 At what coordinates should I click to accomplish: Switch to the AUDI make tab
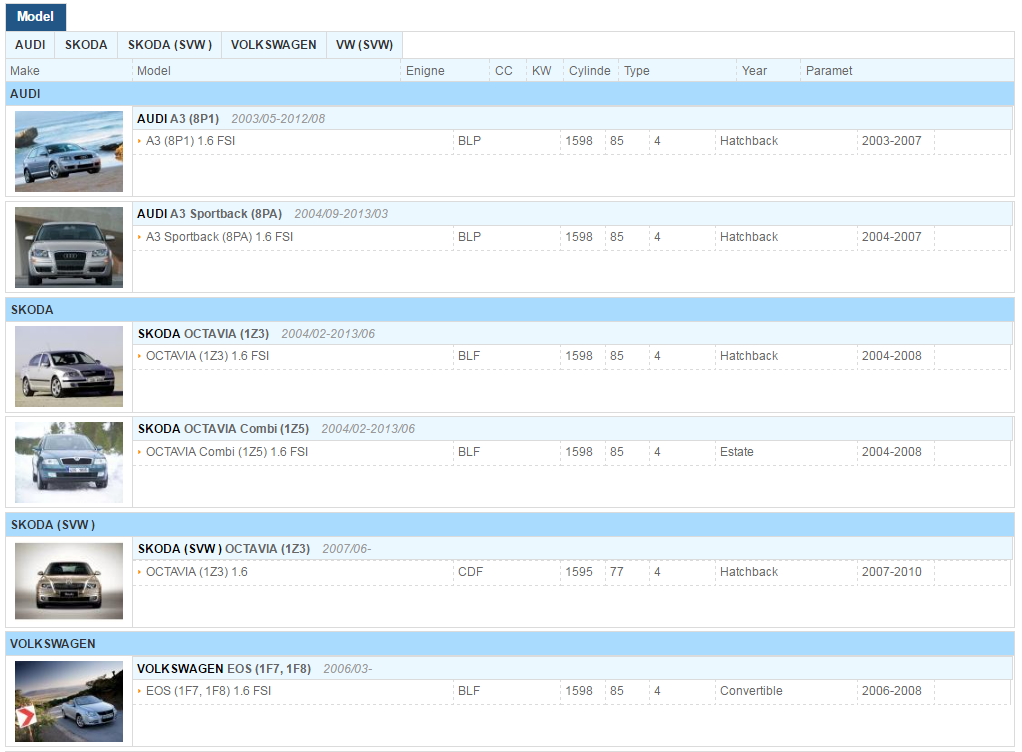tap(30, 45)
